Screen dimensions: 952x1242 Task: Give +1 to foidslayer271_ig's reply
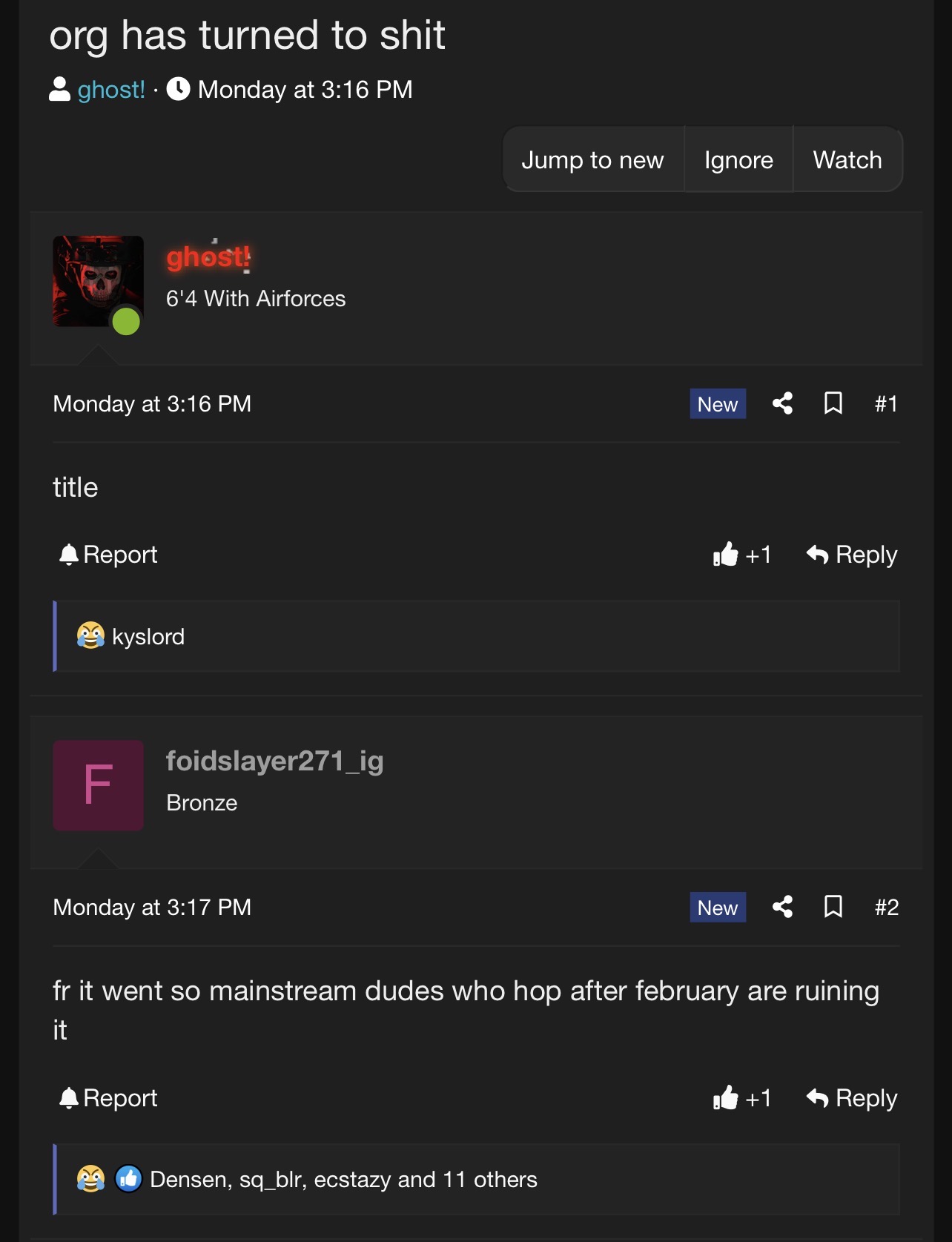741,1098
